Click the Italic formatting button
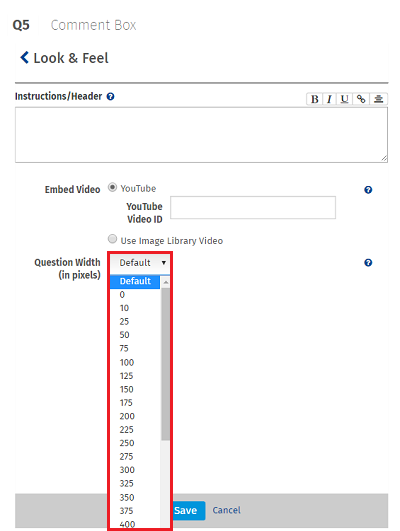400x531 pixels. [x=329, y=99]
